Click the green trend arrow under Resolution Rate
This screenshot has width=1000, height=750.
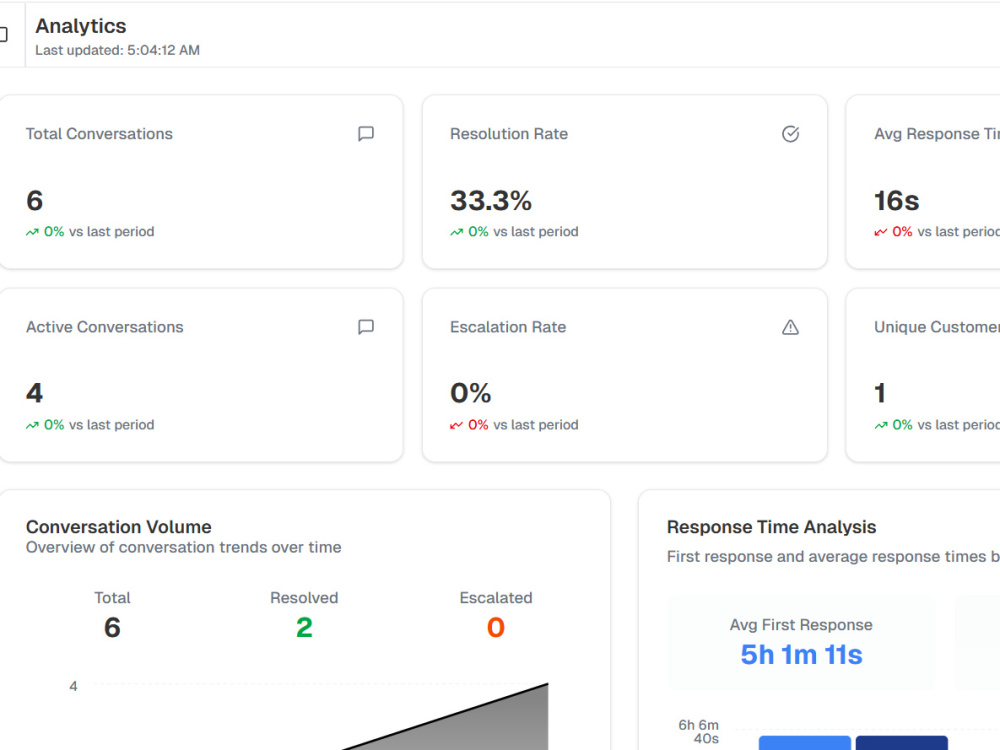click(x=457, y=232)
